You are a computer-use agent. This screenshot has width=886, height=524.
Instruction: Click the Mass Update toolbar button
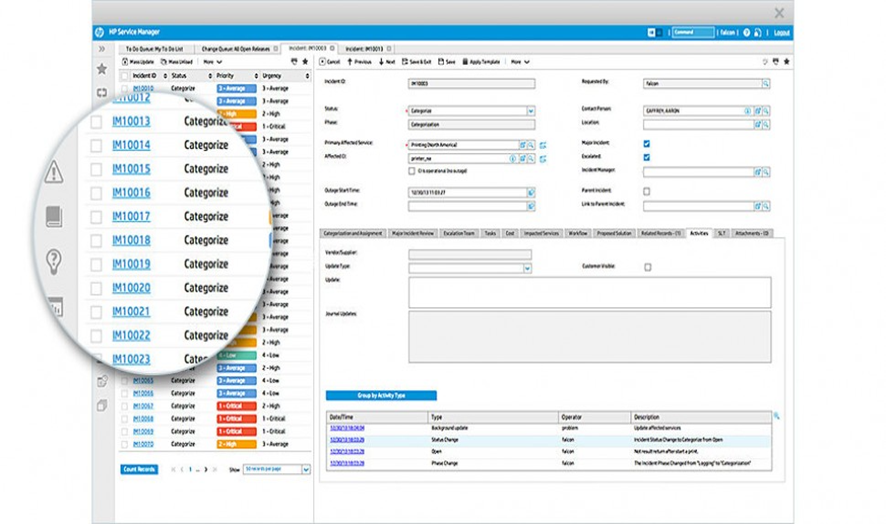[138, 62]
